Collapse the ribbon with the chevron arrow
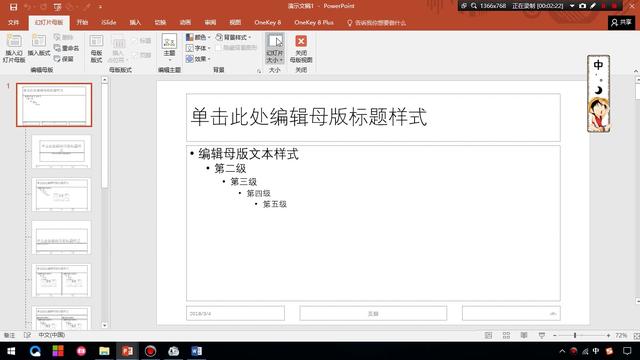The image size is (640, 360). click(636, 71)
